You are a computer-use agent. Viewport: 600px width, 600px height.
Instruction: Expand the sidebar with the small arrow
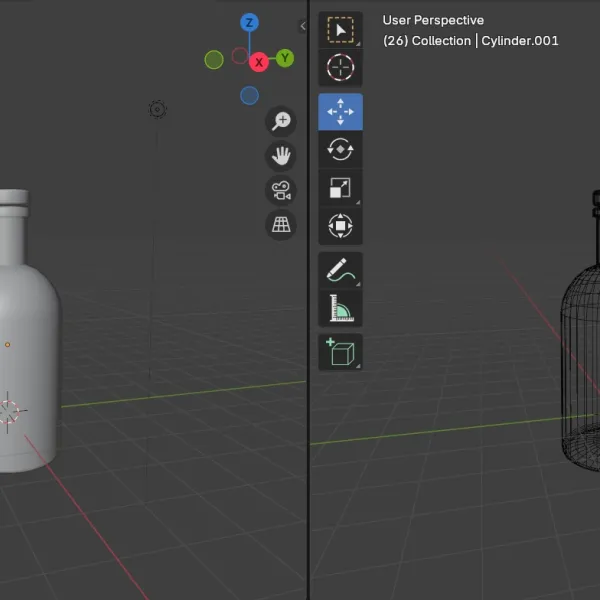[x=303, y=26]
